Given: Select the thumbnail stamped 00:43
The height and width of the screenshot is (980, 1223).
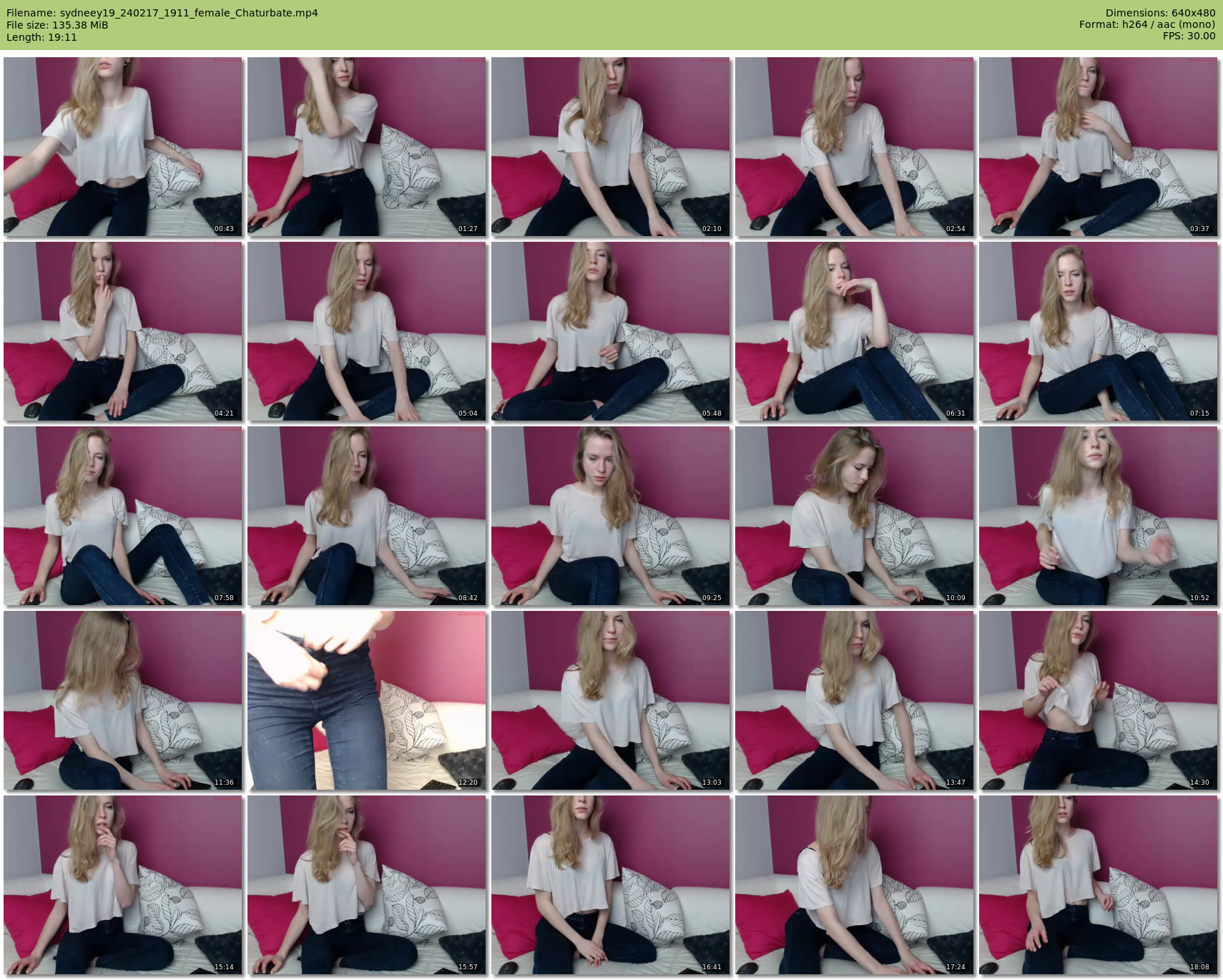Looking at the screenshot, I should (123, 147).
